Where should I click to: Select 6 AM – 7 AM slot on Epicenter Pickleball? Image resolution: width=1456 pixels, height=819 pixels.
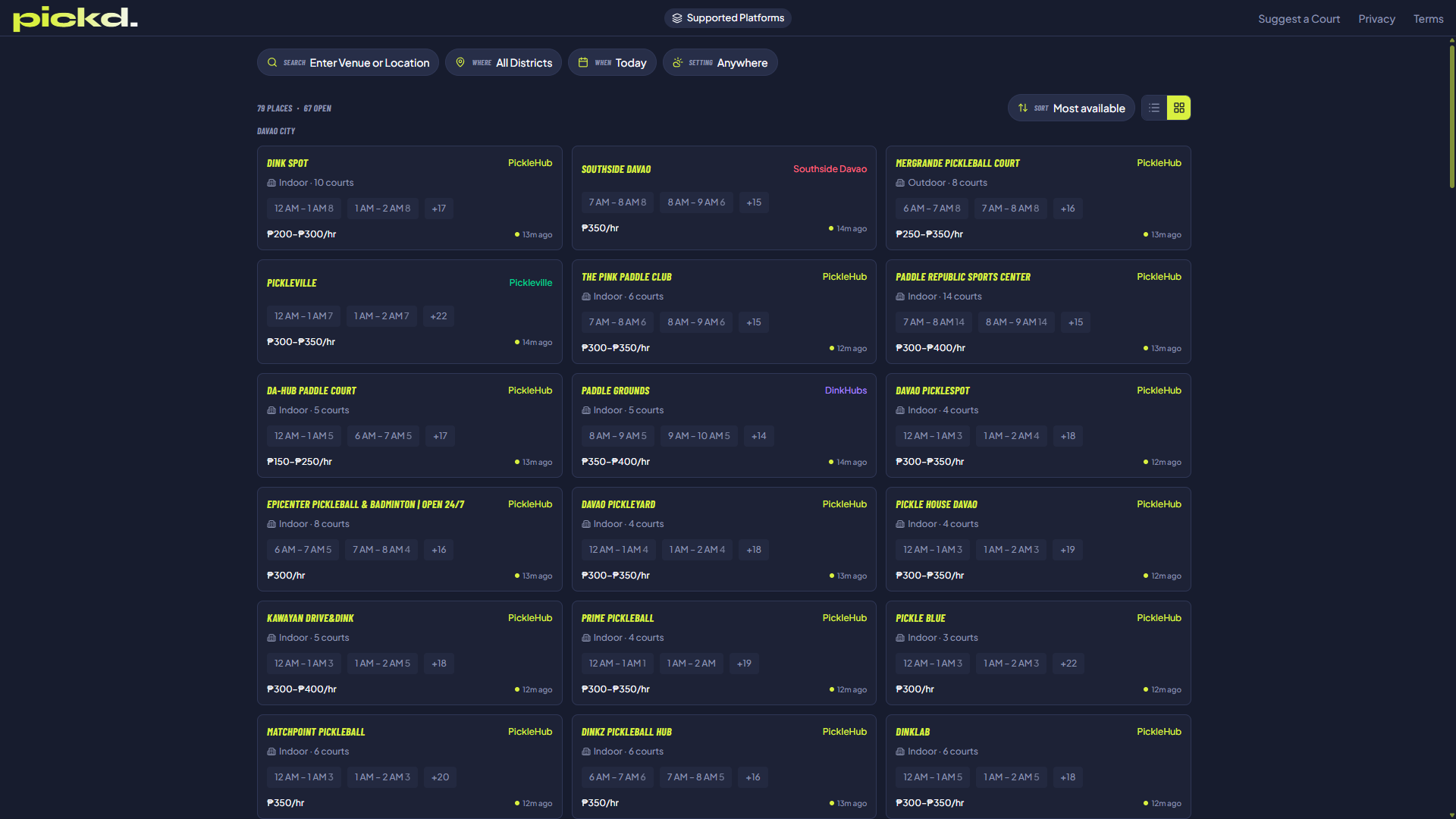coord(303,550)
